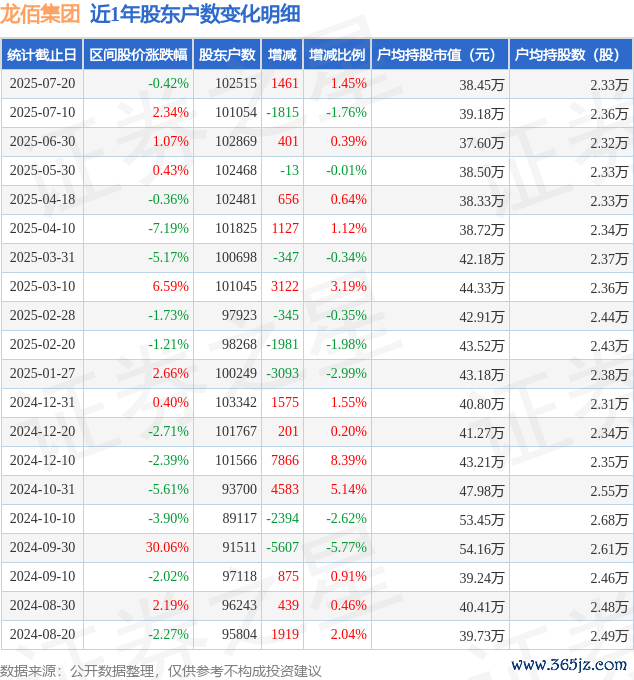The image size is (634, 680).
Task: Click the 8.39% change ratio
Action: (x=349, y=460)
